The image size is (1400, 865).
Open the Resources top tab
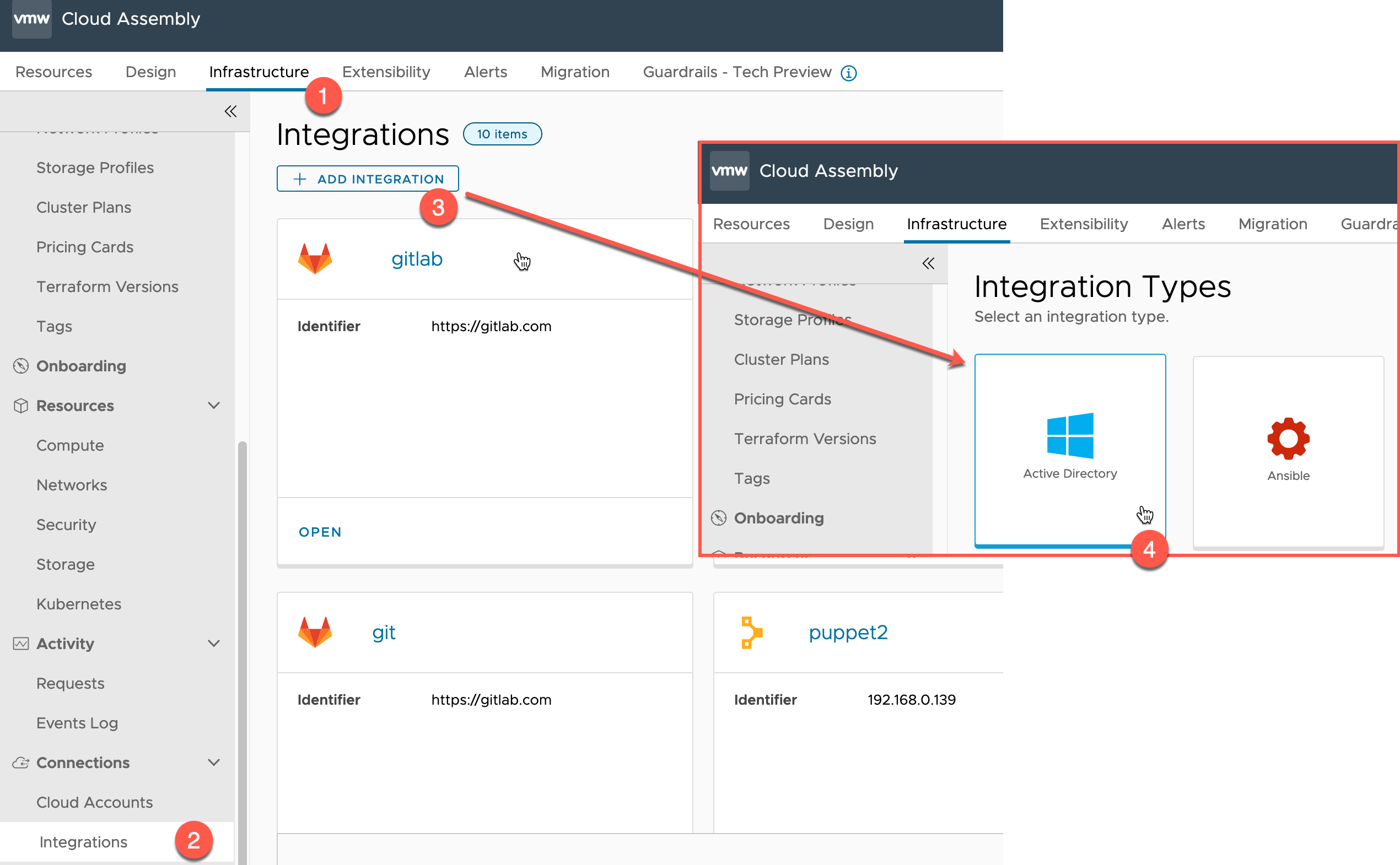pyautogui.click(x=54, y=72)
